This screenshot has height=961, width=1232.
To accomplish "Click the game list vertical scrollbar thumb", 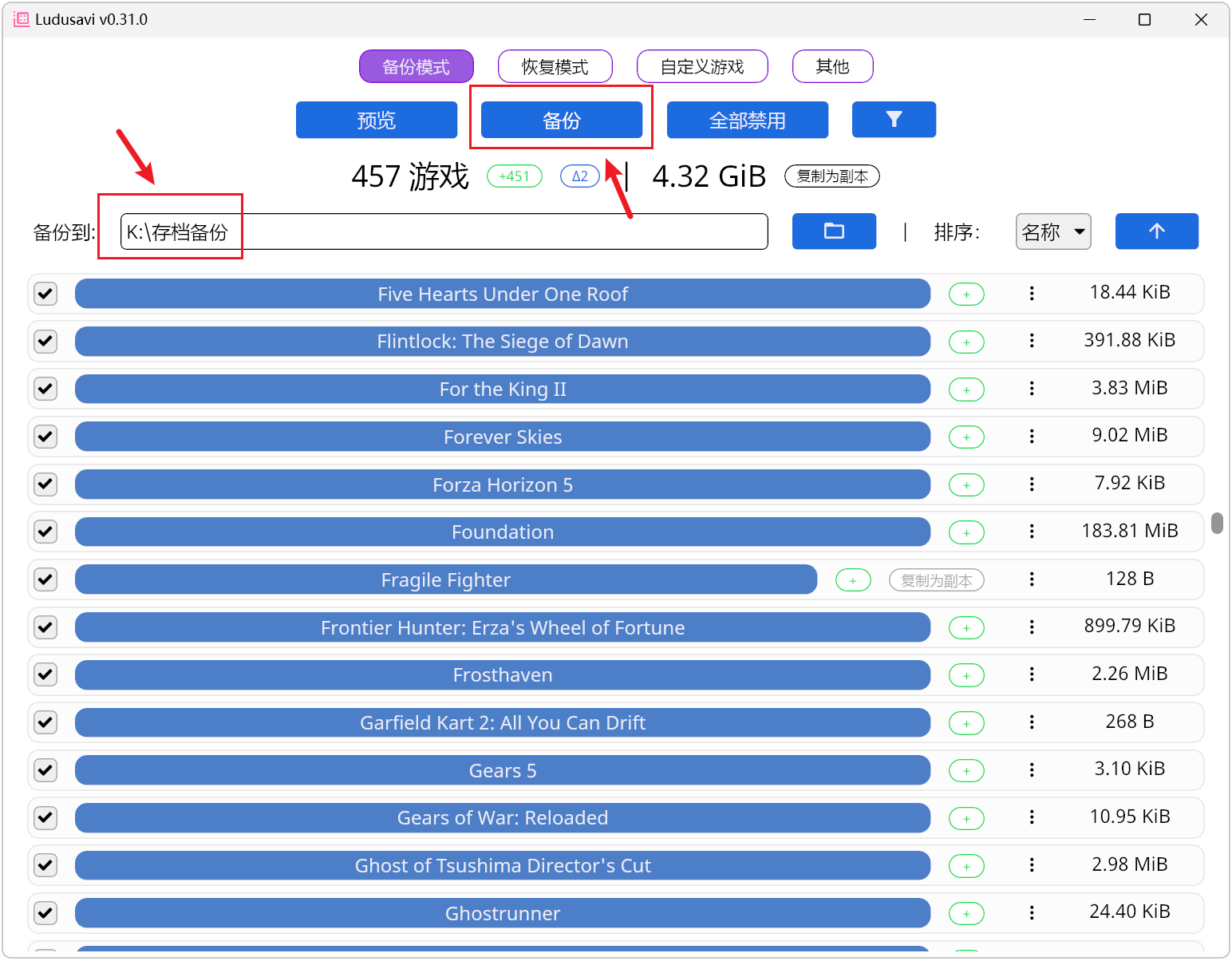I will pyautogui.click(x=1217, y=523).
